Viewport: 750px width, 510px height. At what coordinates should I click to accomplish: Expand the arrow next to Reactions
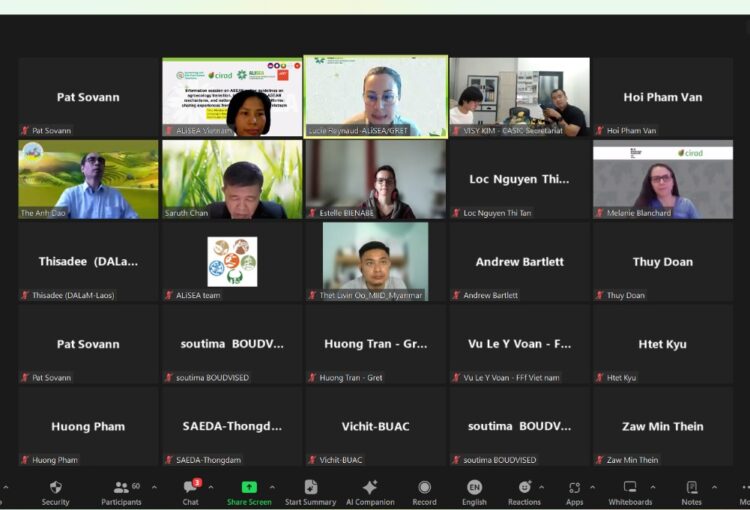(x=542, y=488)
